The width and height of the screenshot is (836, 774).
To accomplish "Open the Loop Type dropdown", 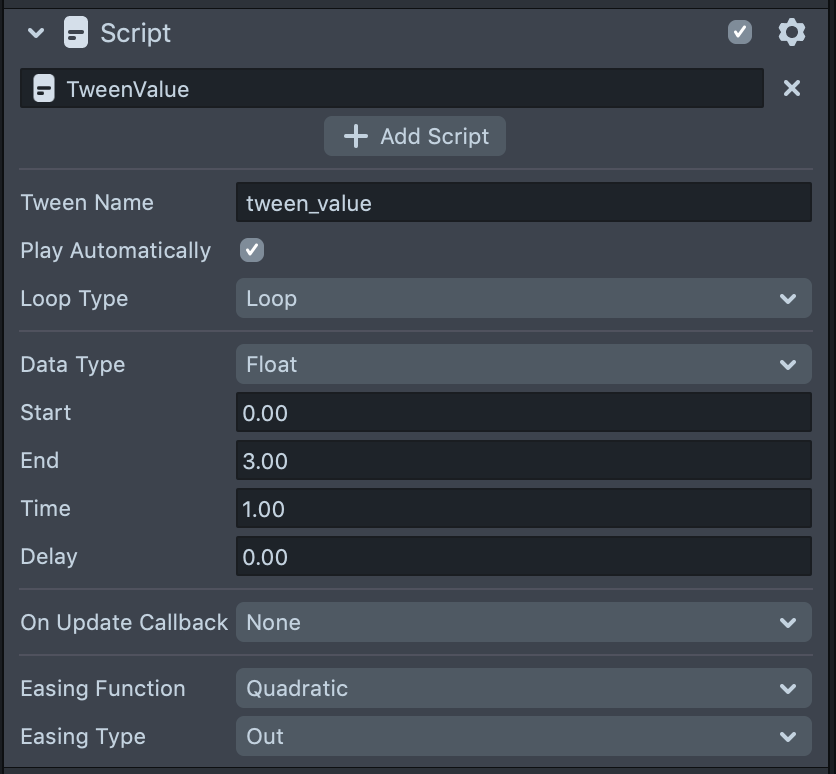I will click(523, 299).
